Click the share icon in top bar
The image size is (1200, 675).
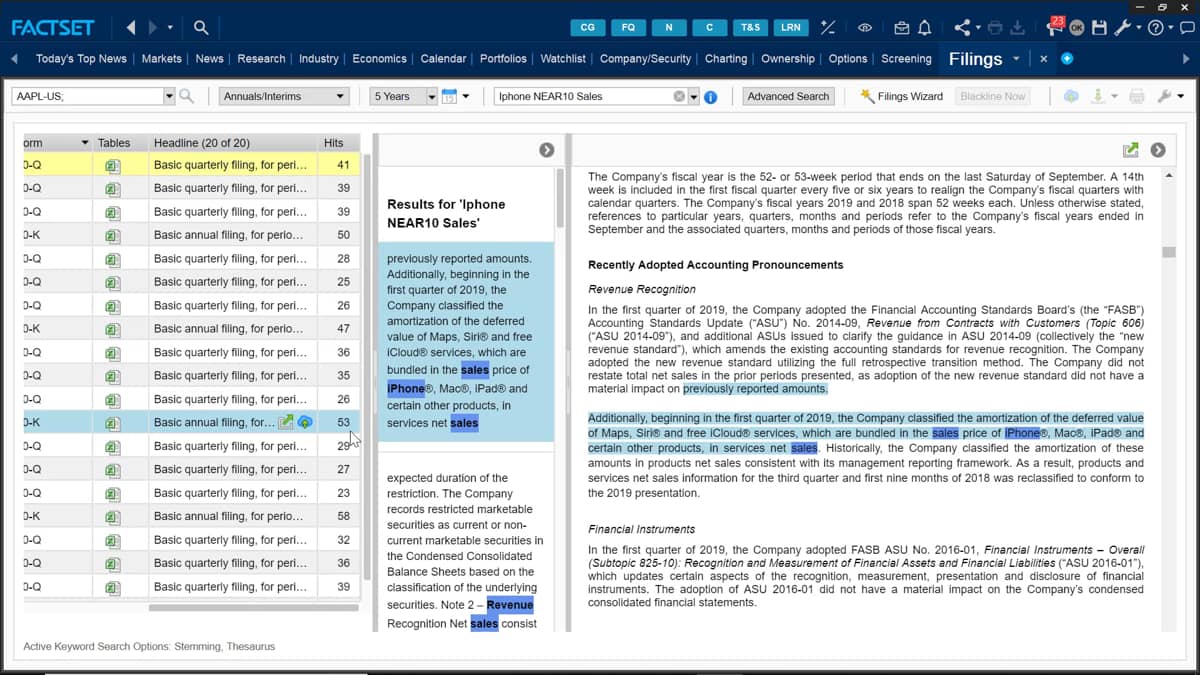click(961, 28)
